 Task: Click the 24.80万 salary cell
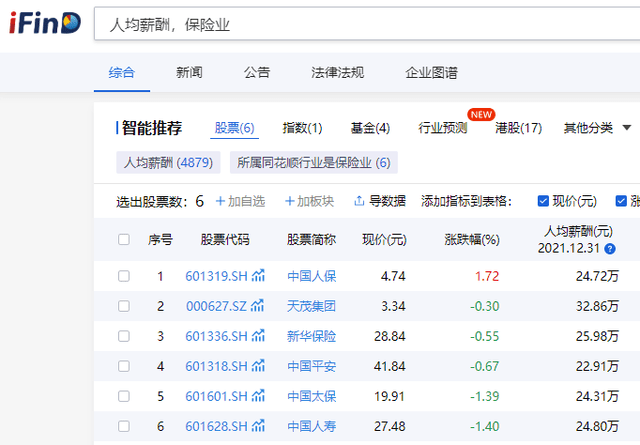coord(598,426)
